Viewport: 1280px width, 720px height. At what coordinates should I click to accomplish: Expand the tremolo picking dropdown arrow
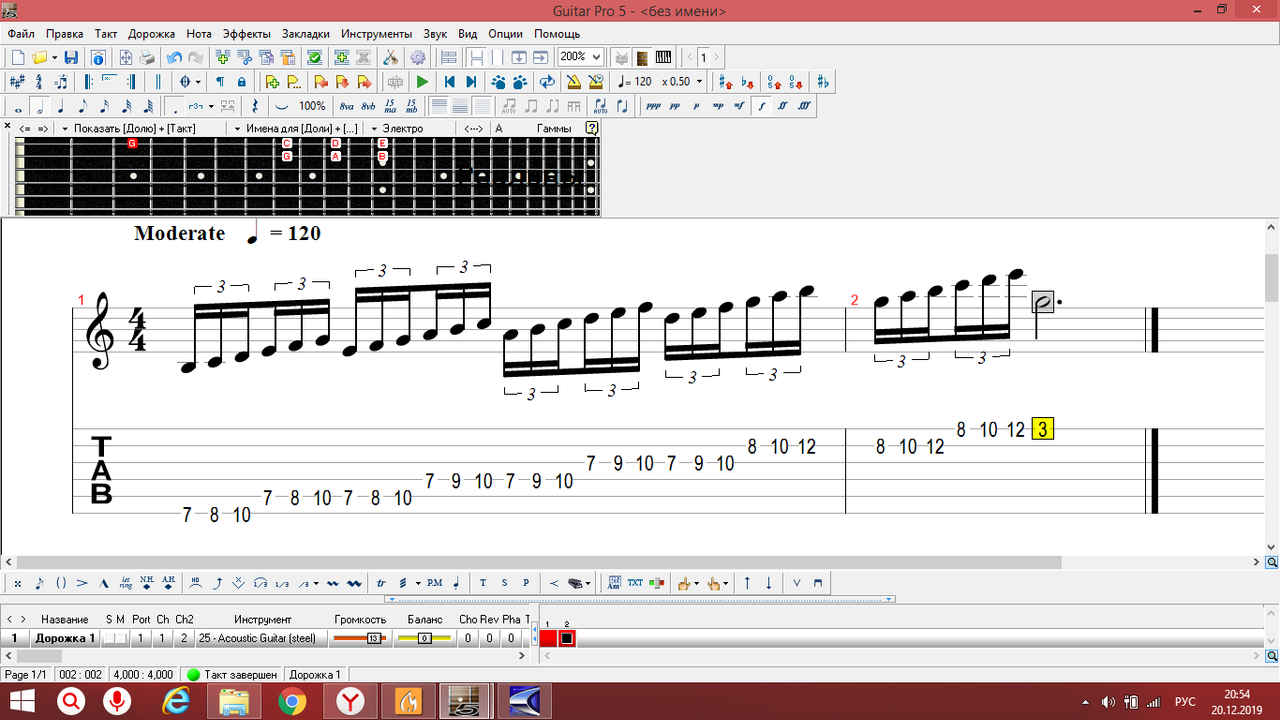tap(418, 583)
